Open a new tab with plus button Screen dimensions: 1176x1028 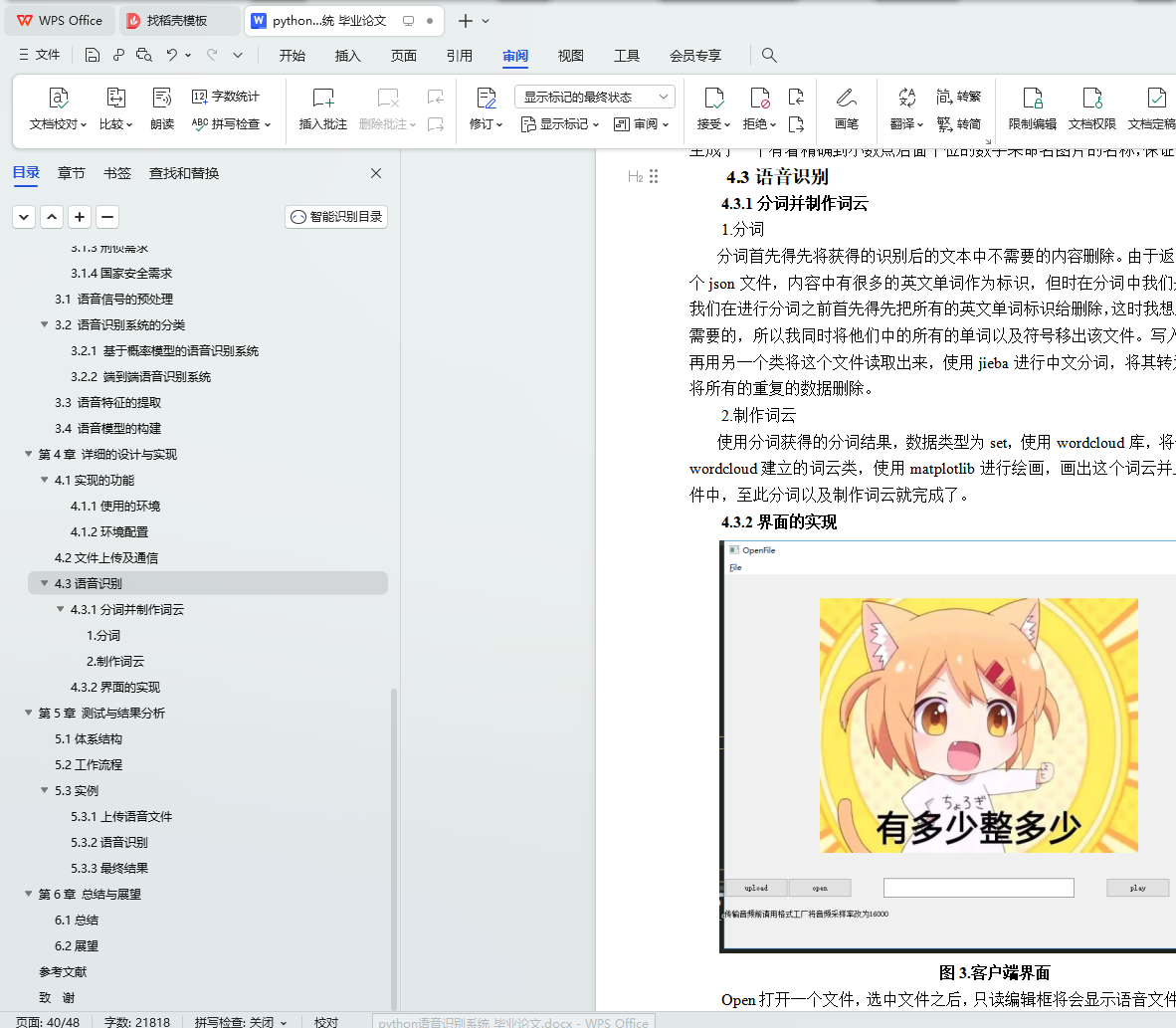465,21
